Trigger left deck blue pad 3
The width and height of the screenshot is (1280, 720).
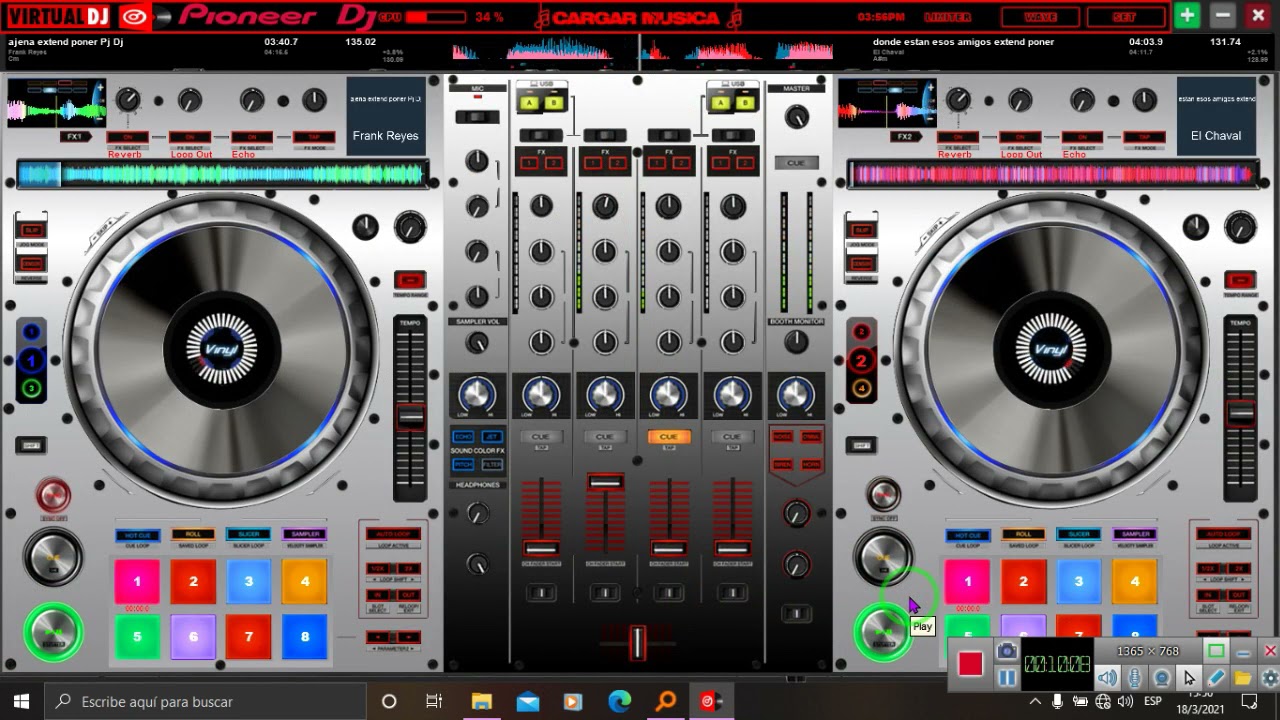click(x=249, y=581)
